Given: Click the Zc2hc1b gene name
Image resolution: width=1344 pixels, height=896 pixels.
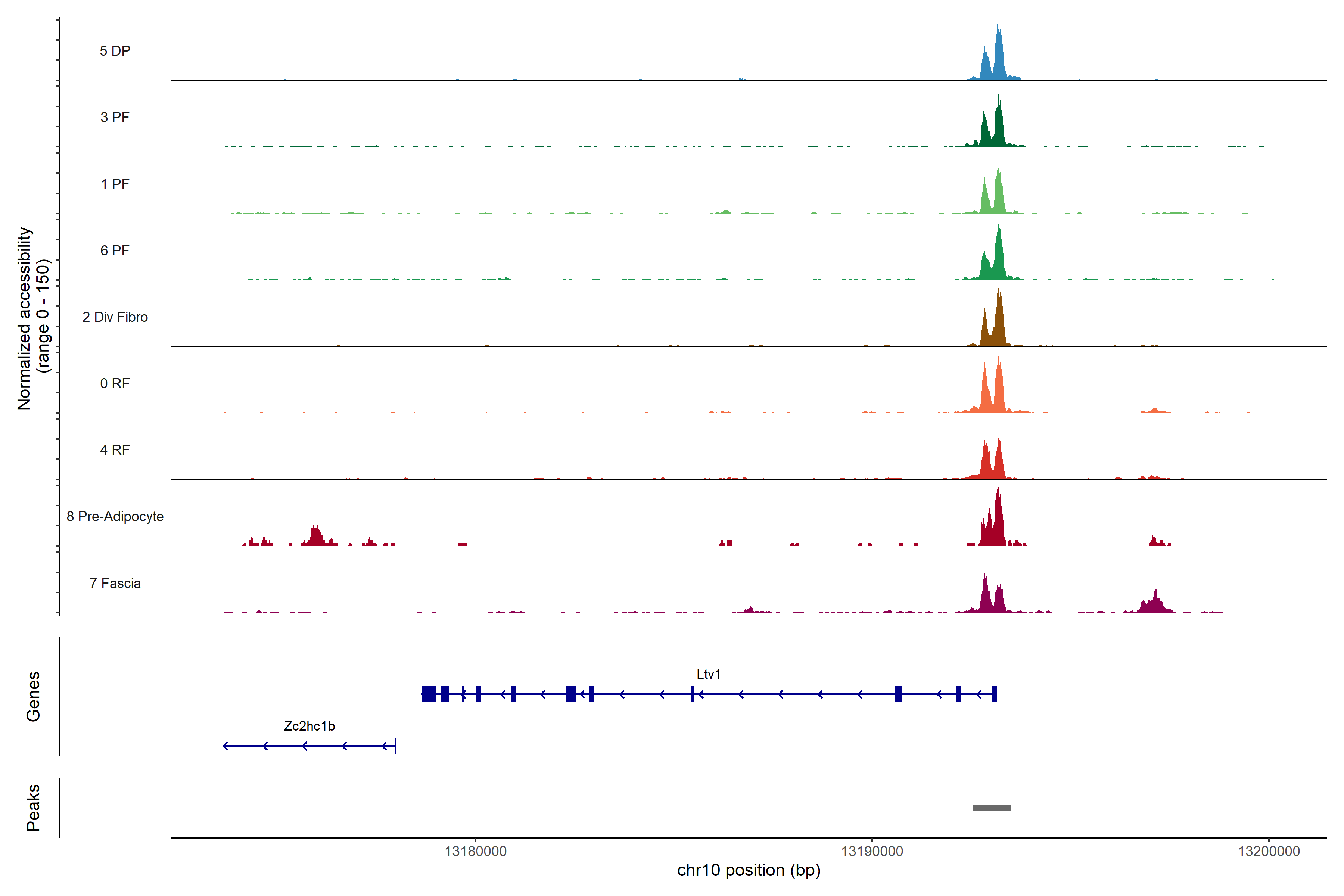Looking at the screenshot, I should click(309, 726).
